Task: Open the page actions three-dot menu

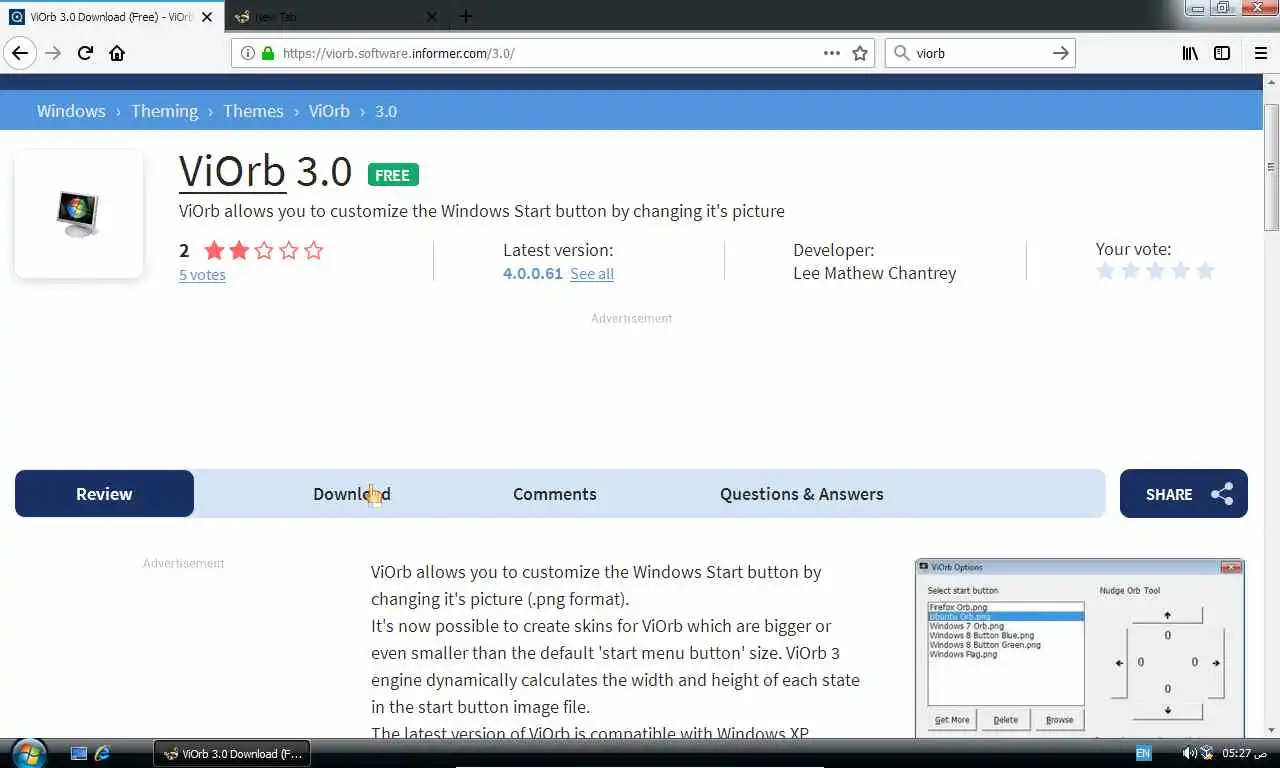Action: (831, 53)
